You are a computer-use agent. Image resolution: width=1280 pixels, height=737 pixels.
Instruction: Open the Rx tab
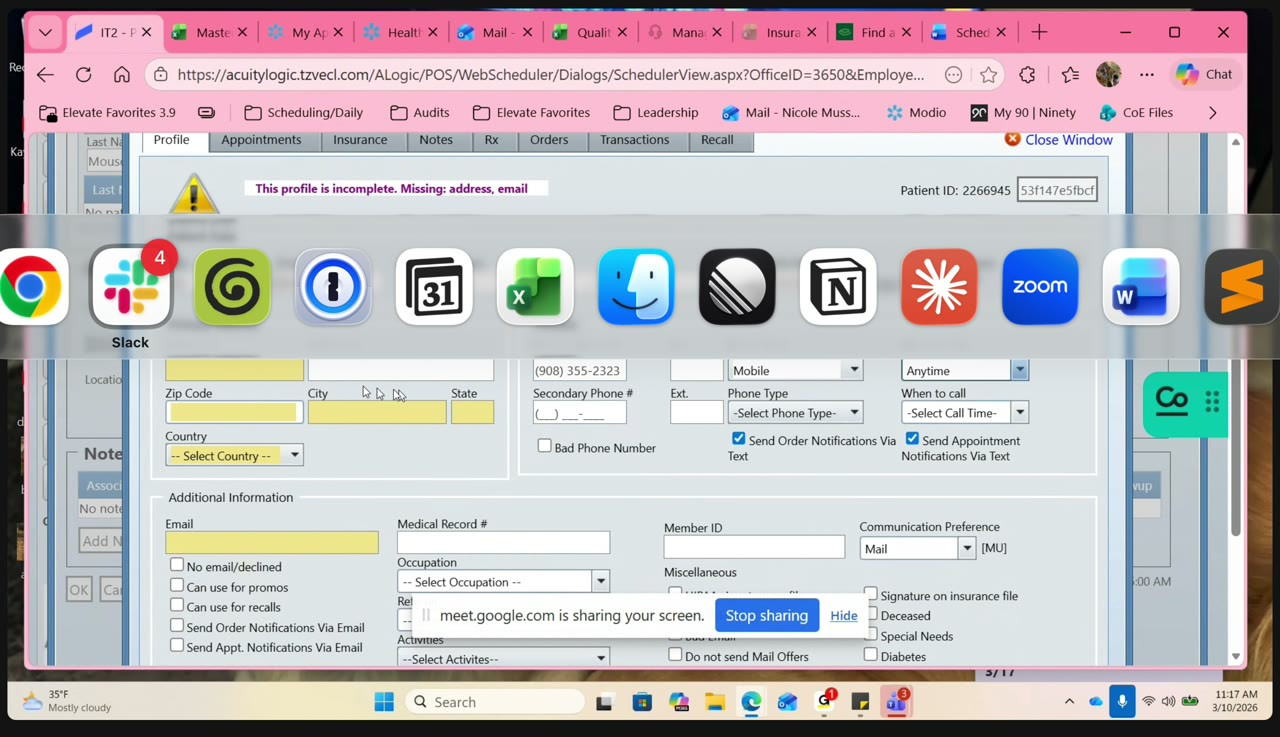[491, 140]
